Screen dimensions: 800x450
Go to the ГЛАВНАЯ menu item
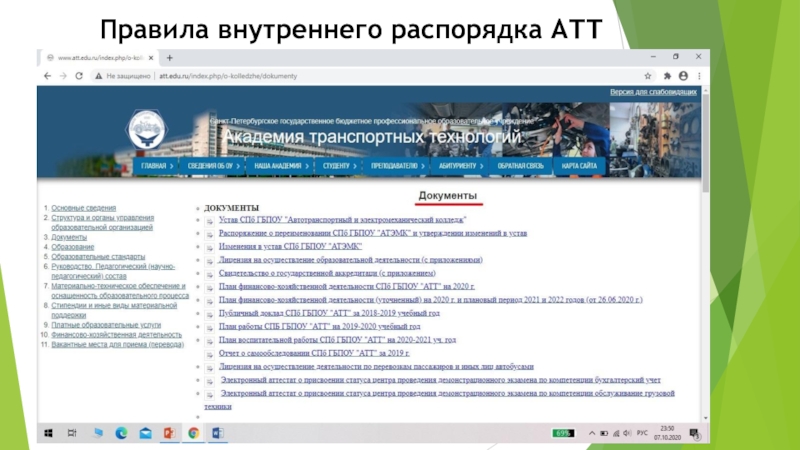pyautogui.click(x=156, y=165)
